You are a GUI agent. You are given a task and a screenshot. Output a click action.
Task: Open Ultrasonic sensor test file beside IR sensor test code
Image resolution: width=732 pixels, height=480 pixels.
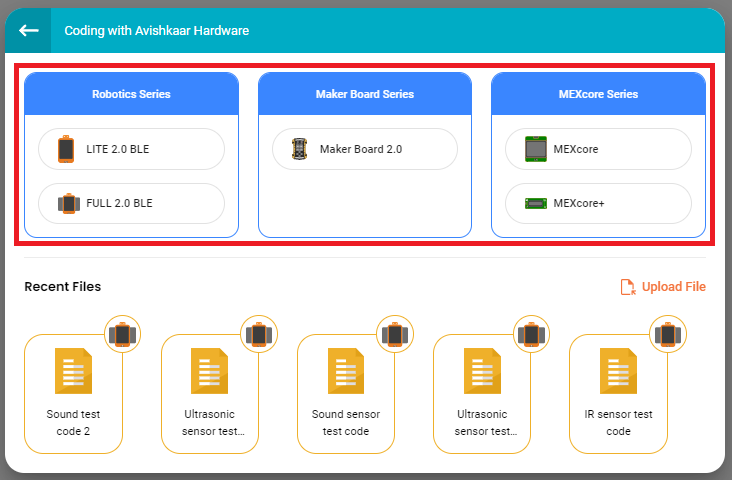[x=482, y=394]
